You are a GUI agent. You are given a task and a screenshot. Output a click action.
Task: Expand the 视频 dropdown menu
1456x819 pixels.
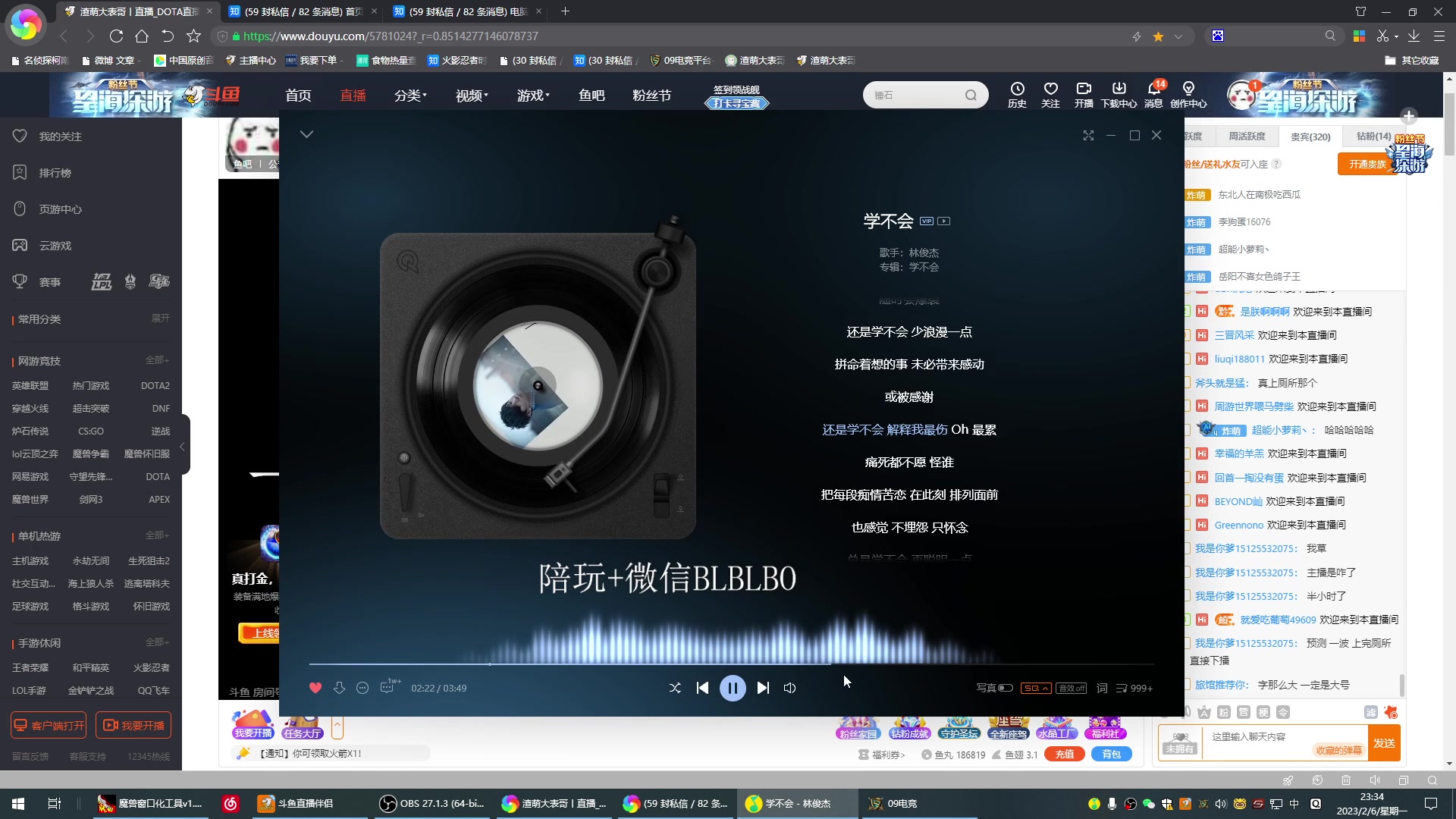pos(472,96)
